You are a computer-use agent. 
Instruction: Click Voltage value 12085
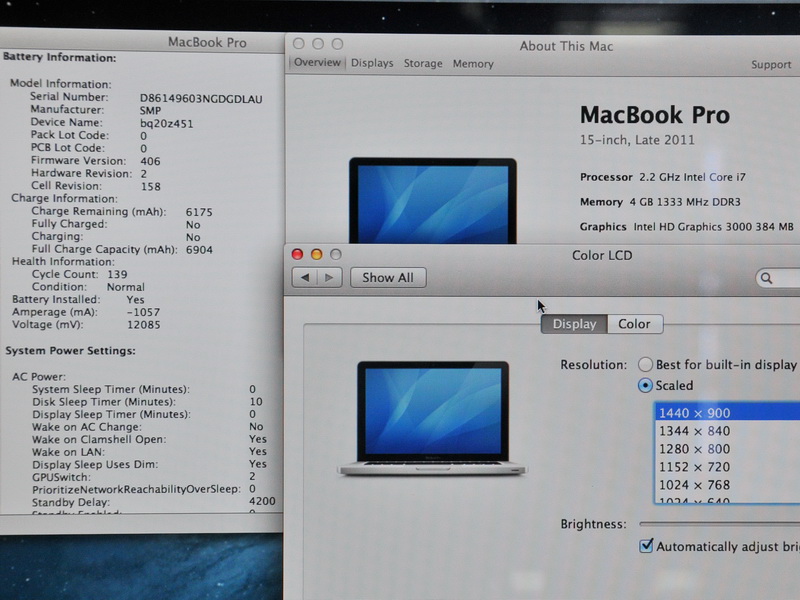point(143,324)
